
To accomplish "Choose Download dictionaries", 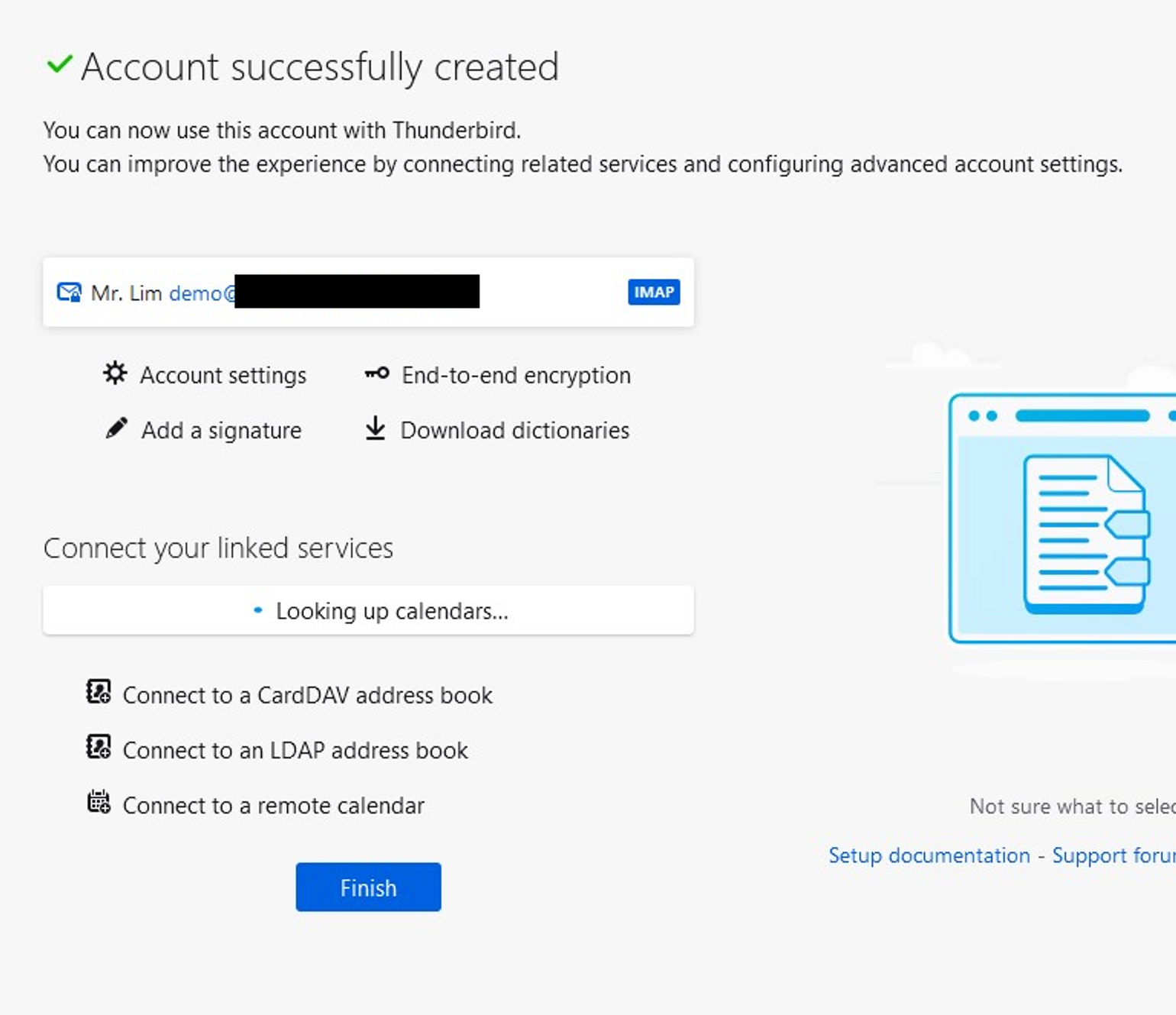I will tap(515, 431).
